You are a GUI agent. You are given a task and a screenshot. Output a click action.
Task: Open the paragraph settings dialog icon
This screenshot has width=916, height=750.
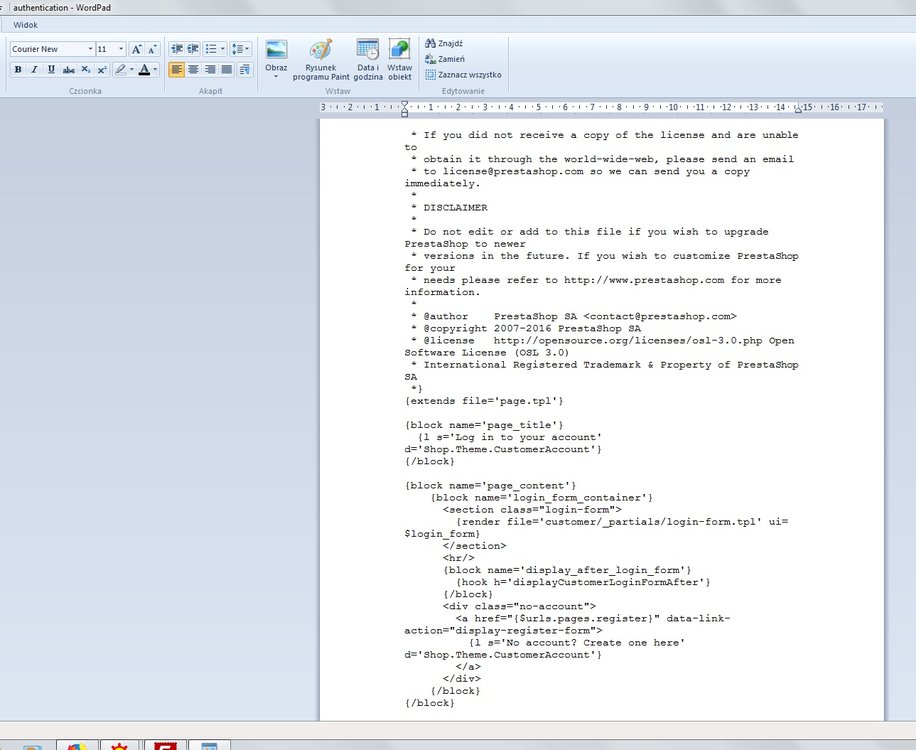245,70
